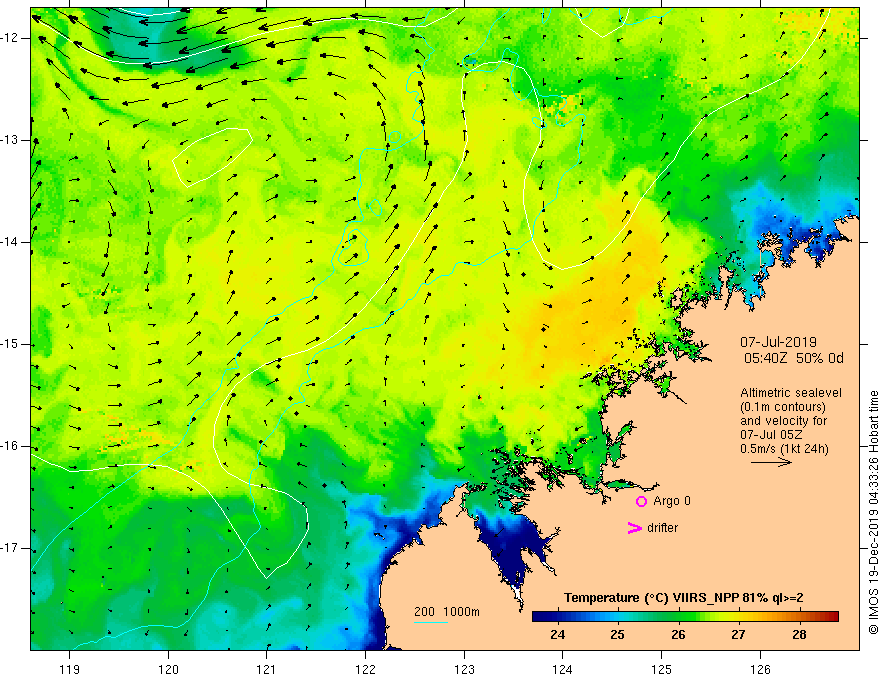Click the '0.5m/s (1kt 24h)' label
Image resolution: width=880 pixels, height=680 pixels.
tap(784, 449)
